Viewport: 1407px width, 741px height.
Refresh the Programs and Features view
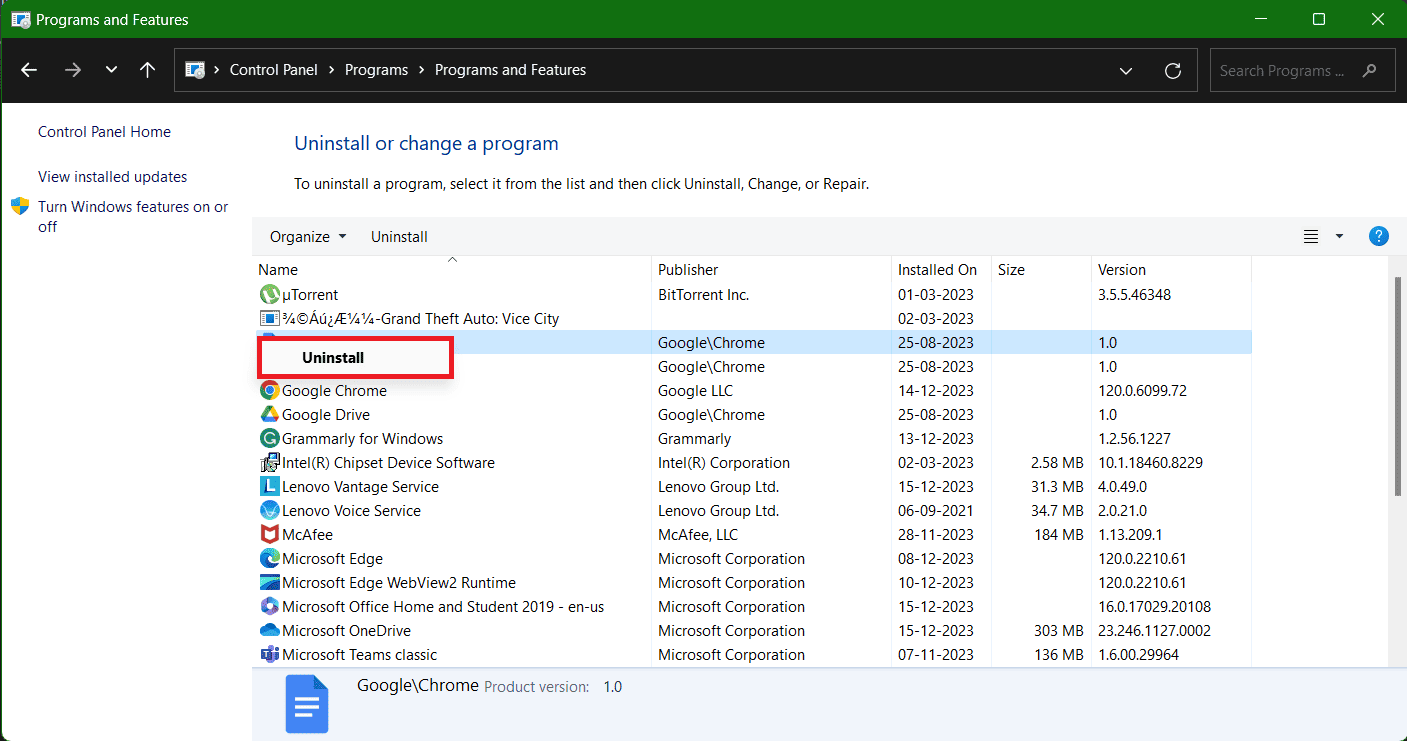(x=1173, y=71)
